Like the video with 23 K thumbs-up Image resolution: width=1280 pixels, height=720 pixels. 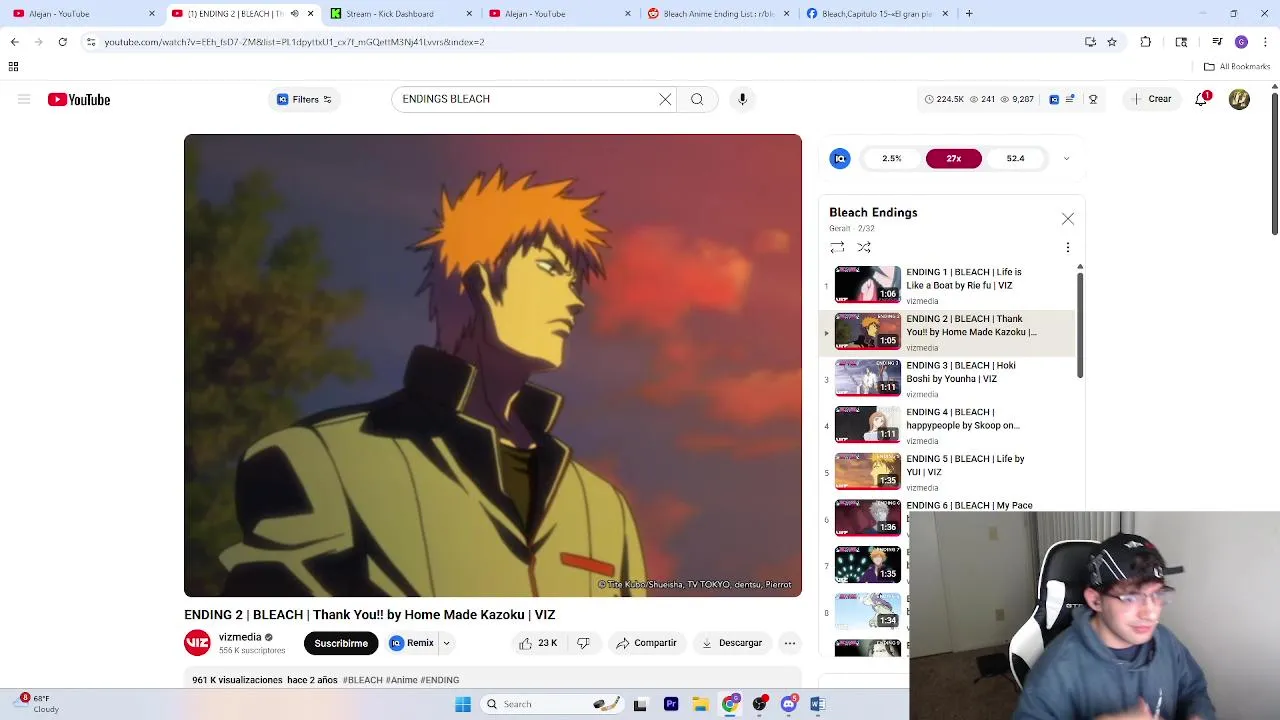(537, 643)
